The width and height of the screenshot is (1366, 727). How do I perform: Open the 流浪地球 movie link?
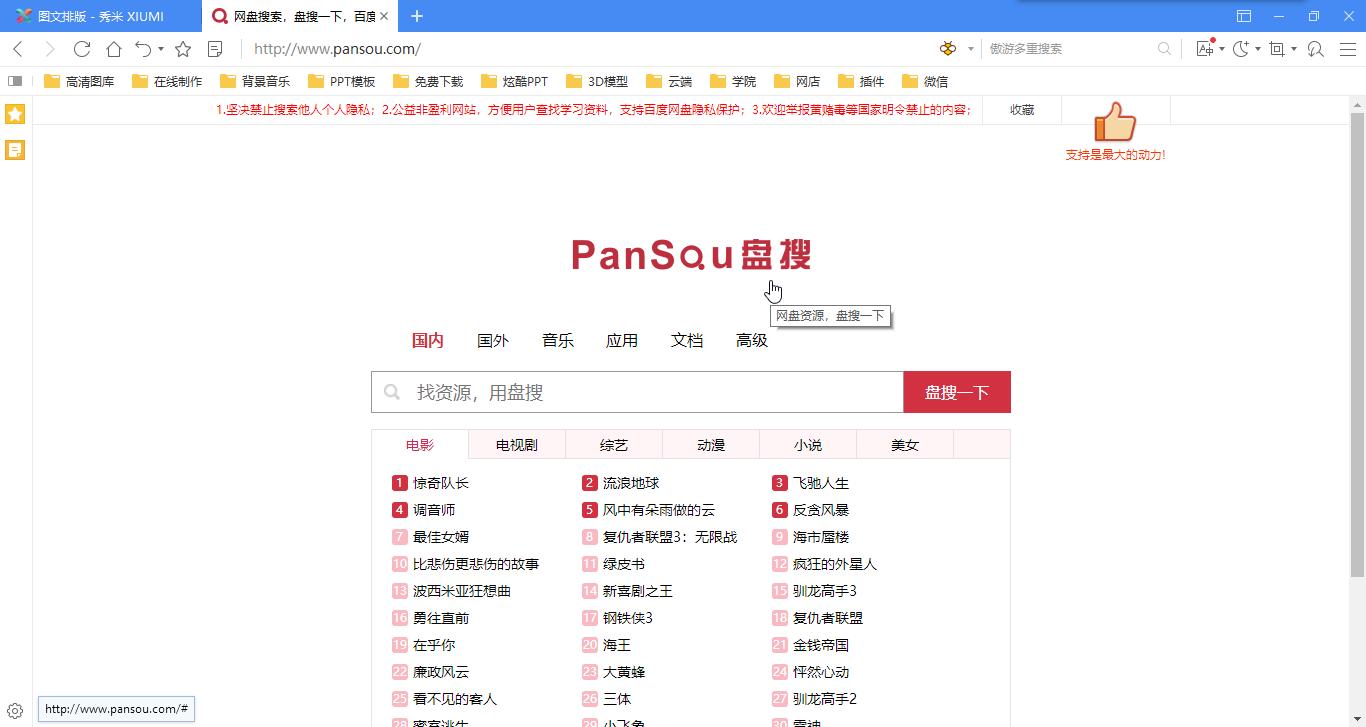tap(630, 482)
